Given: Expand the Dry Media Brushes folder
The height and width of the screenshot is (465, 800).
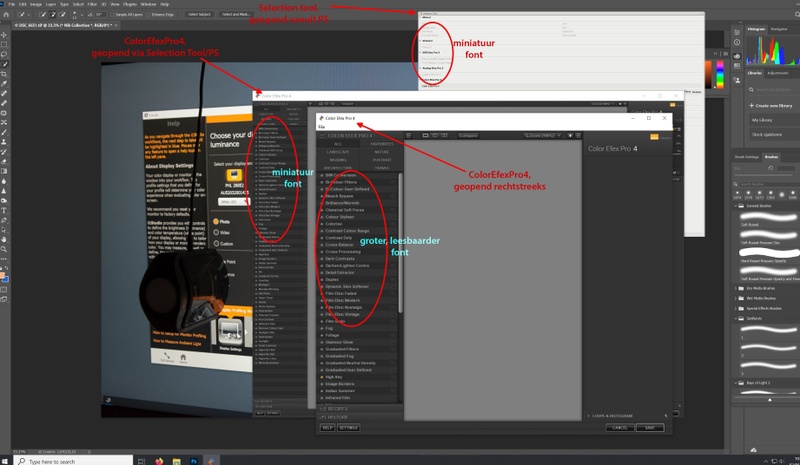Looking at the screenshot, I should [x=736, y=288].
